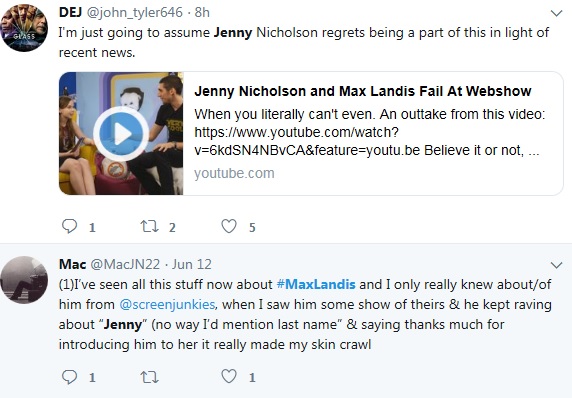Reply to Mac's tweet
The height and width of the screenshot is (398, 572).
coord(69,376)
